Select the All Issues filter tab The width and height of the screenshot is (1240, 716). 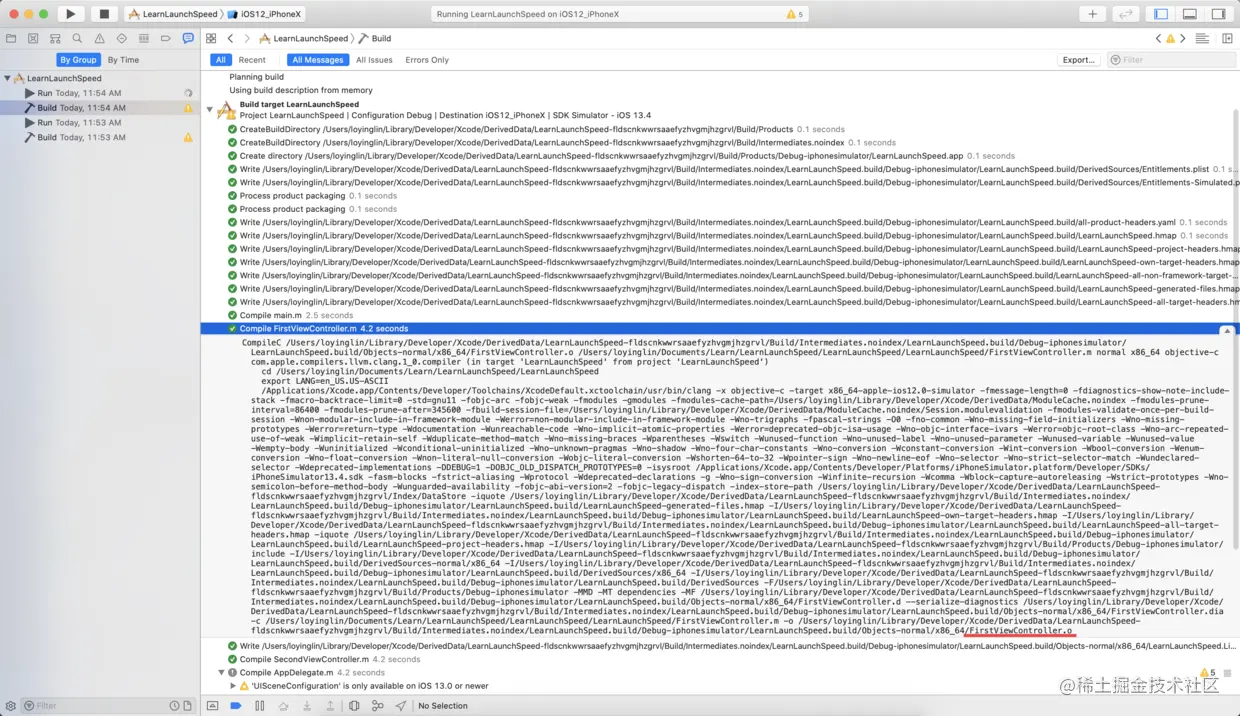[374, 60]
